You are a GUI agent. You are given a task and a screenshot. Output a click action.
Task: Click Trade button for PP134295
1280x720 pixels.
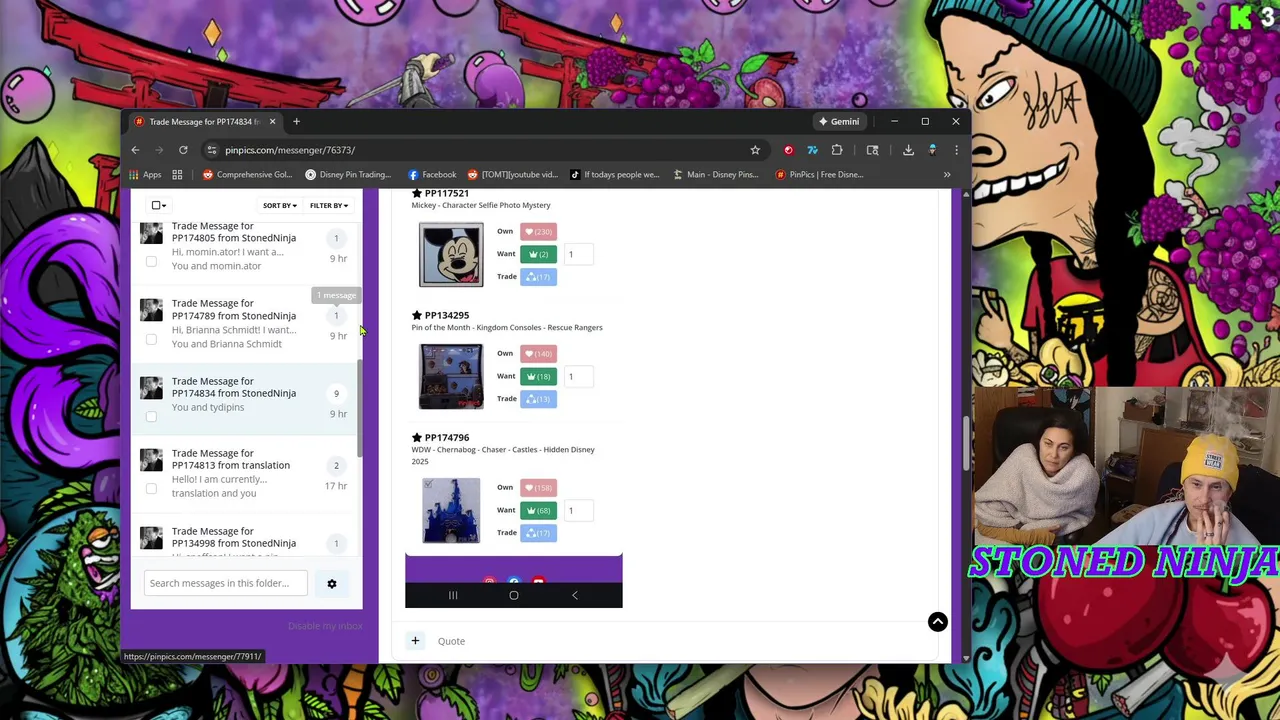(x=538, y=398)
